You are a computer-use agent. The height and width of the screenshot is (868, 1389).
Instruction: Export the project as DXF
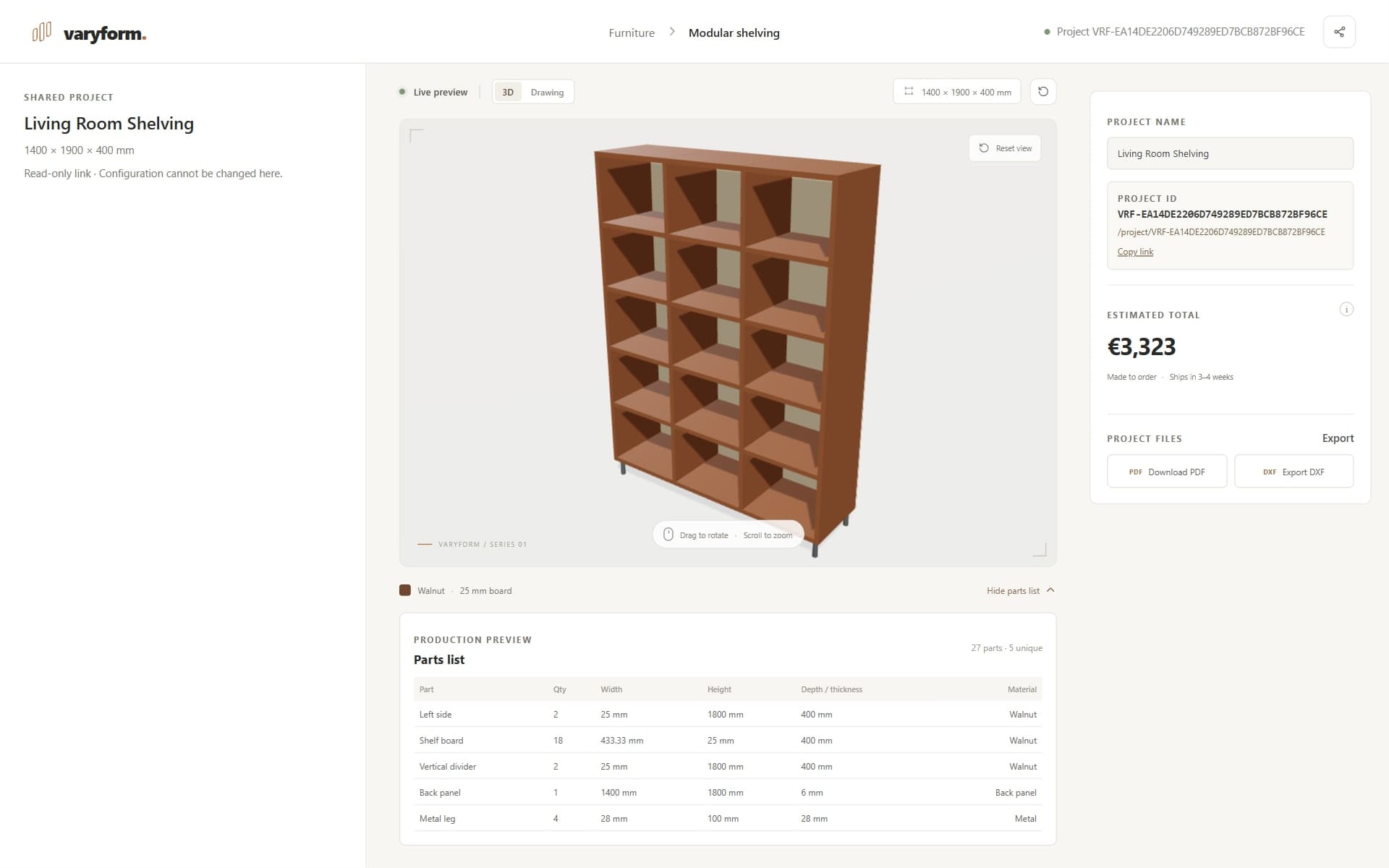(1294, 472)
